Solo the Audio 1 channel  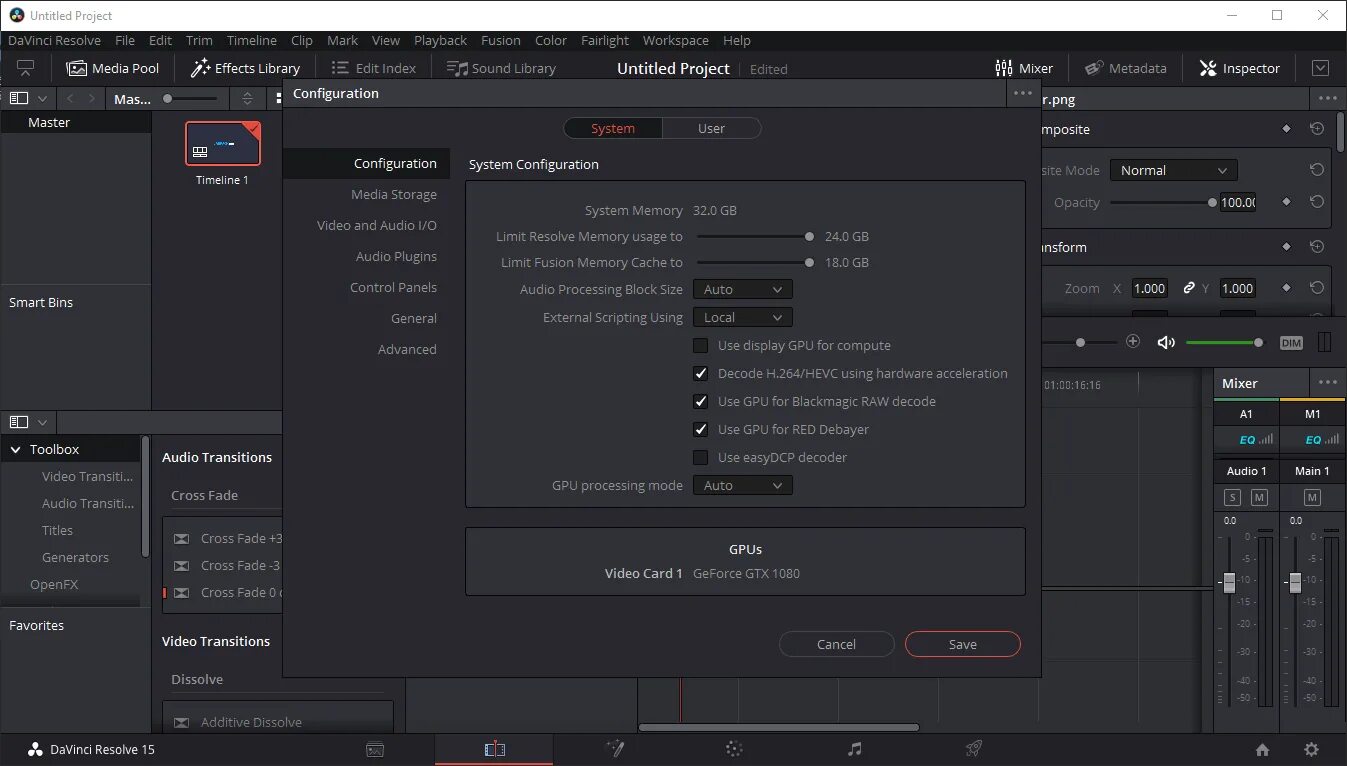pos(1232,497)
